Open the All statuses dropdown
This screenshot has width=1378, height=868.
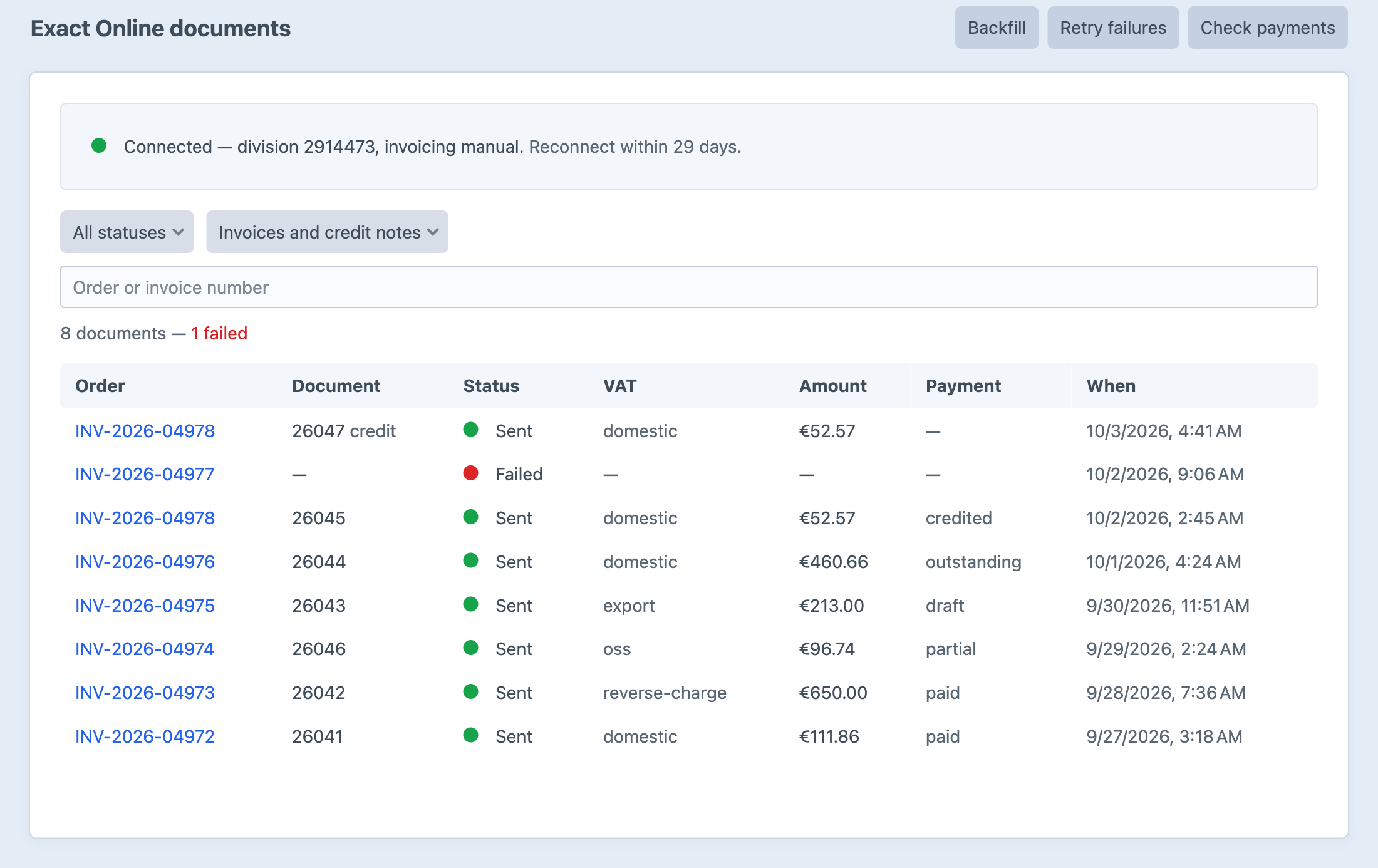tap(127, 232)
